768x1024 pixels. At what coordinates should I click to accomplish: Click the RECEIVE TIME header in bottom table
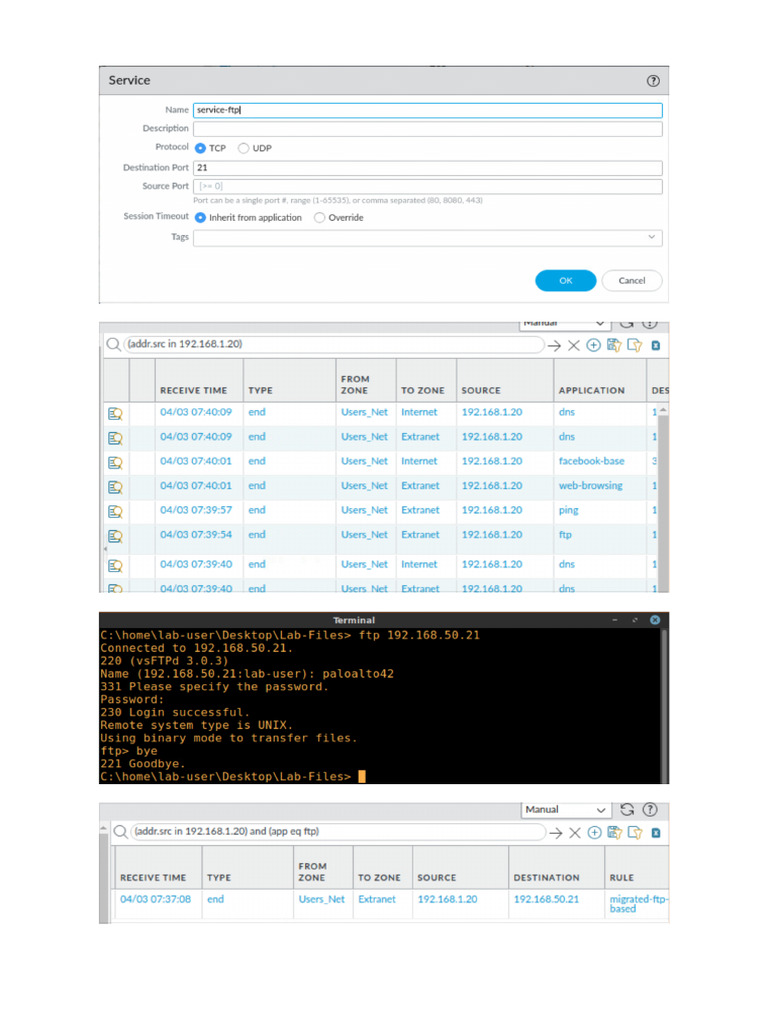click(153, 877)
